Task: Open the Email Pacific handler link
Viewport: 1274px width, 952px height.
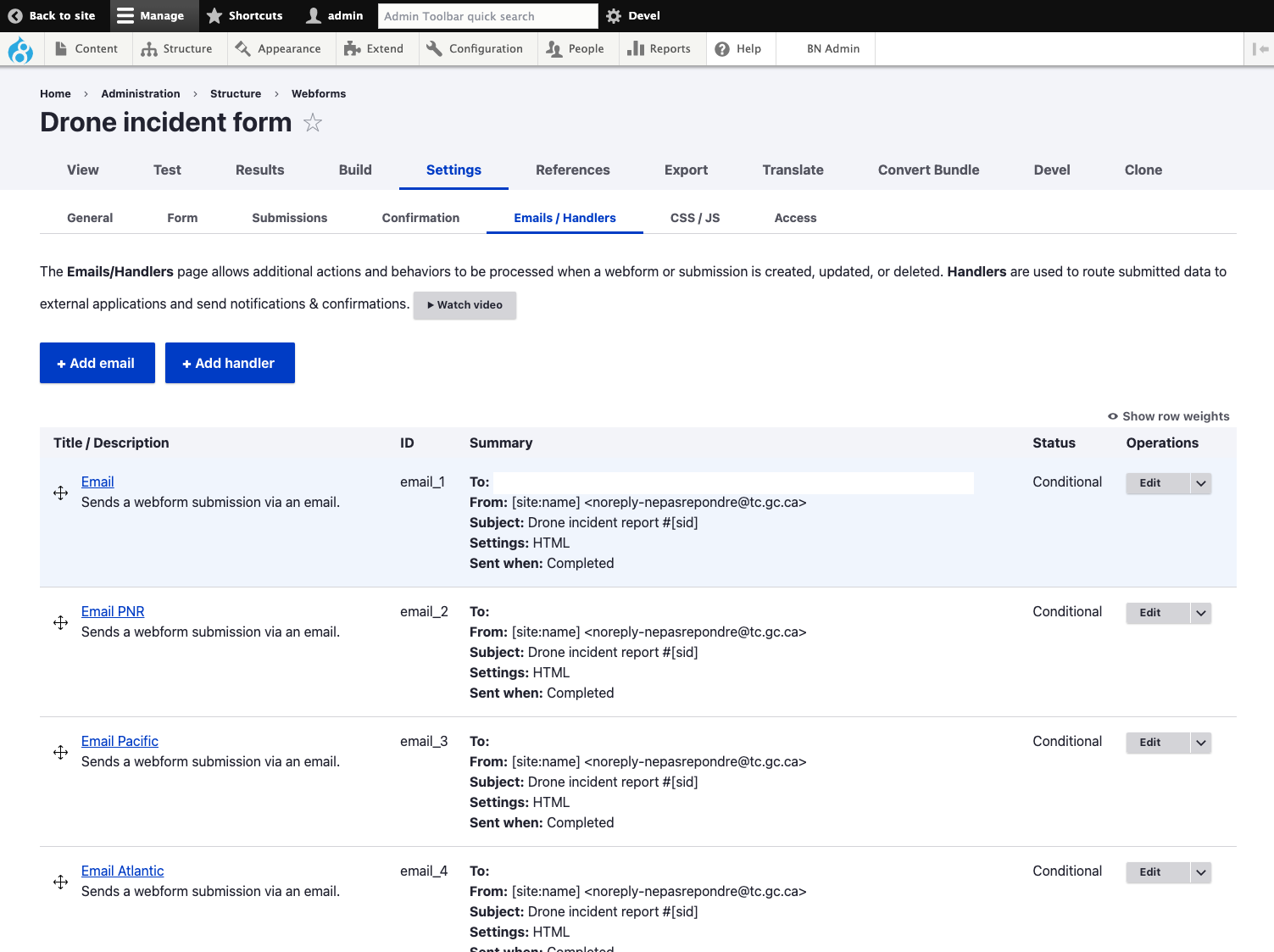Action: [x=120, y=741]
